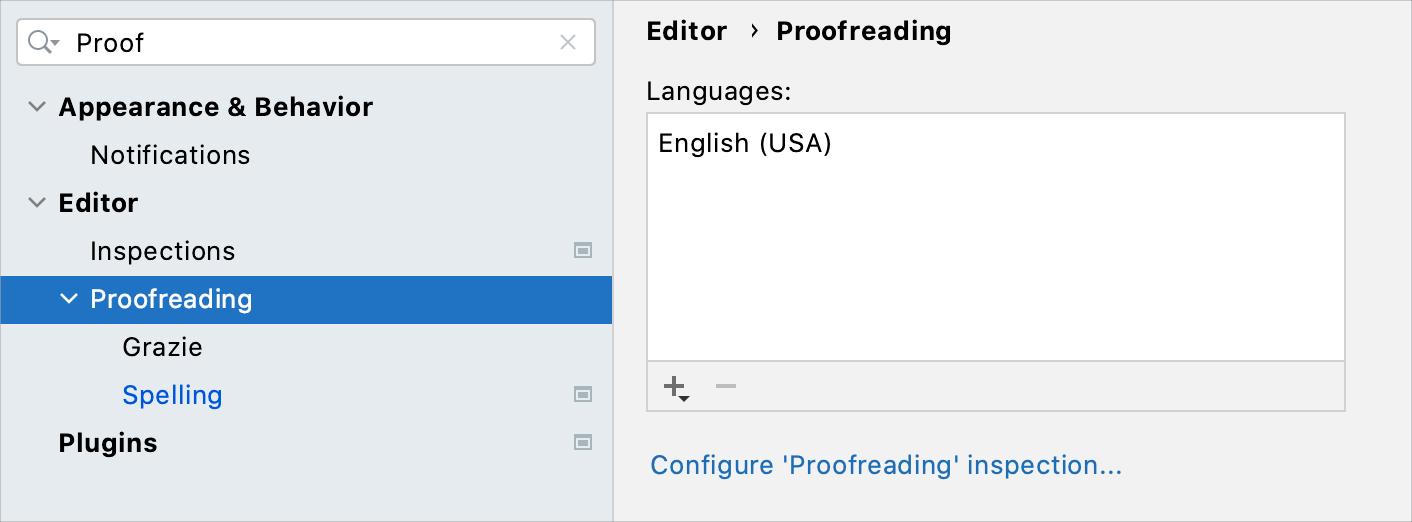Click the project-level icon beside Plugins
Viewport: 1412px width, 522px height.
click(x=583, y=443)
